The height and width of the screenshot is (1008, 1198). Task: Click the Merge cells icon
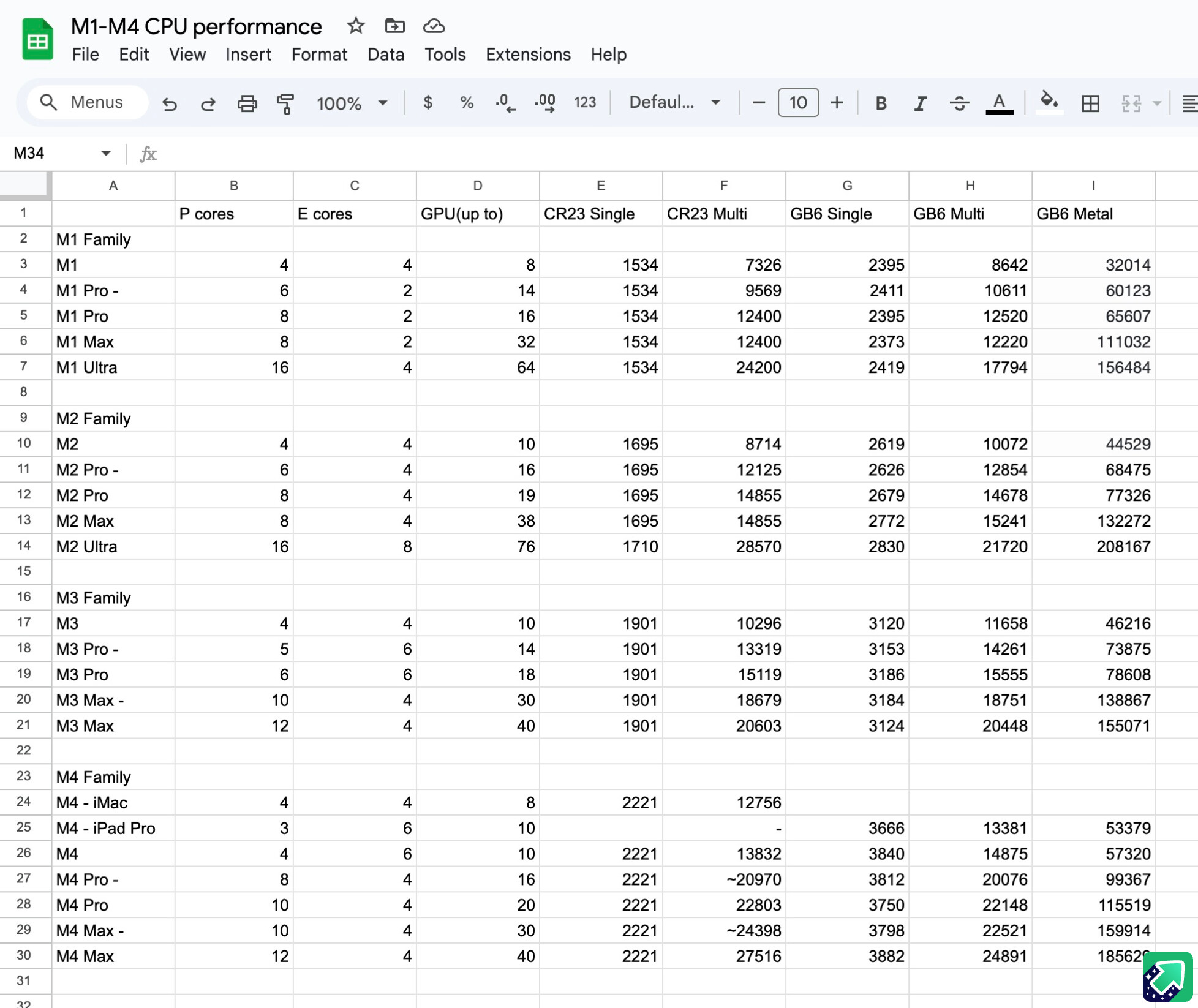click(1131, 103)
